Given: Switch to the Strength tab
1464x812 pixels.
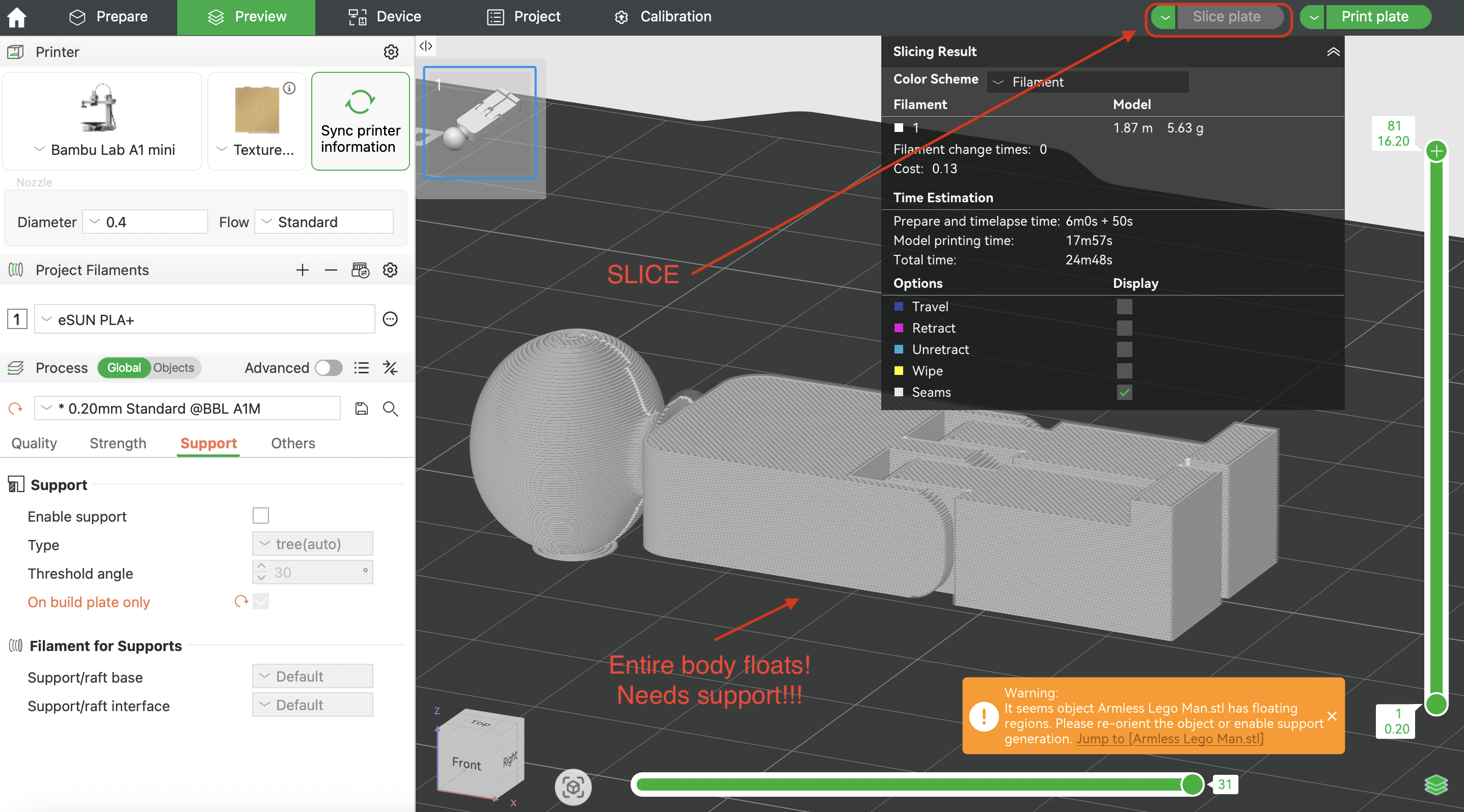Looking at the screenshot, I should 118,443.
